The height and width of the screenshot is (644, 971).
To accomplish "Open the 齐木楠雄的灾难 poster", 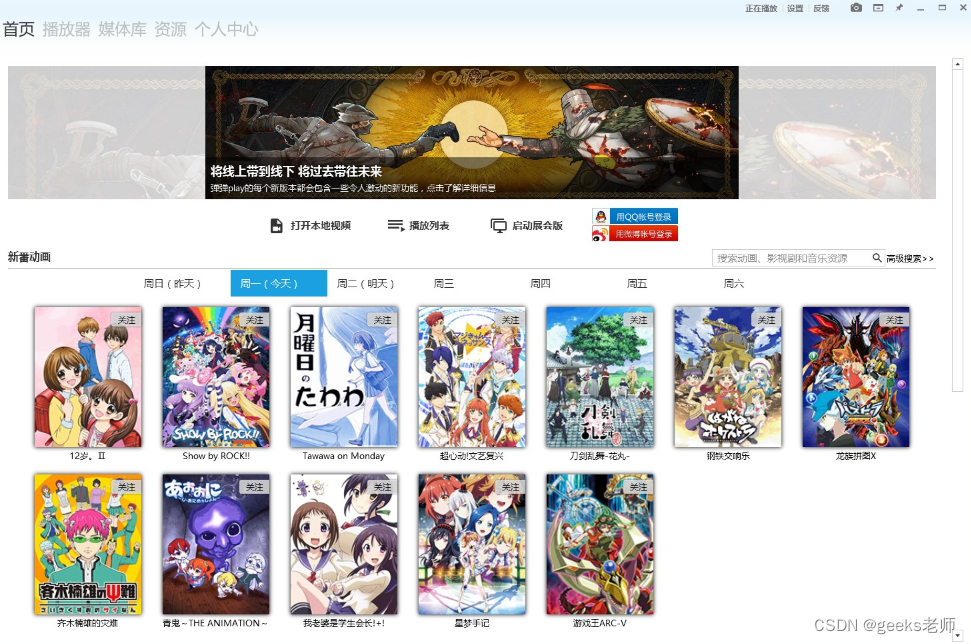I will (x=88, y=544).
